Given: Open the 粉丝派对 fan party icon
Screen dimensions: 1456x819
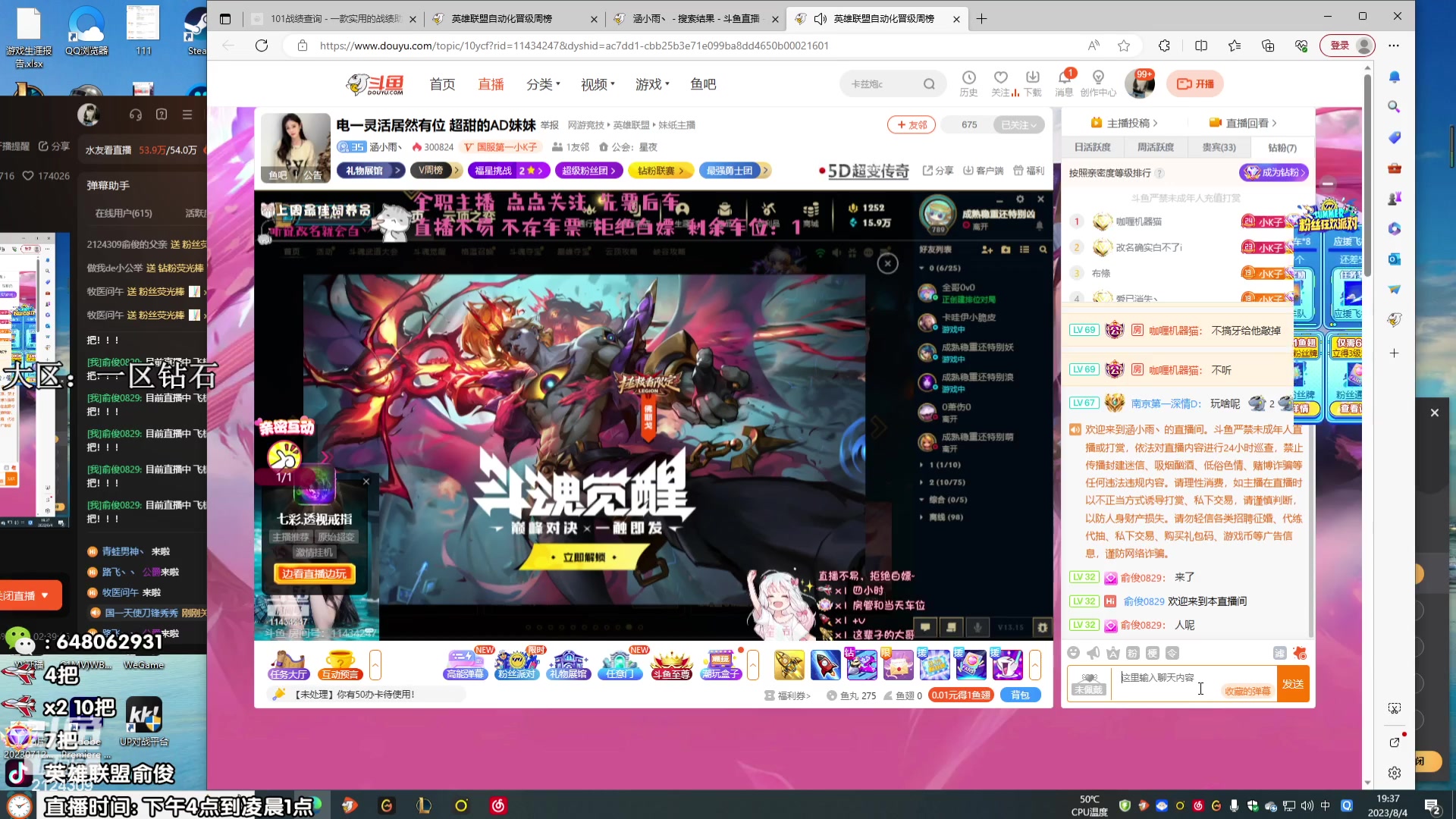Looking at the screenshot, I should (x=516, y=665).
